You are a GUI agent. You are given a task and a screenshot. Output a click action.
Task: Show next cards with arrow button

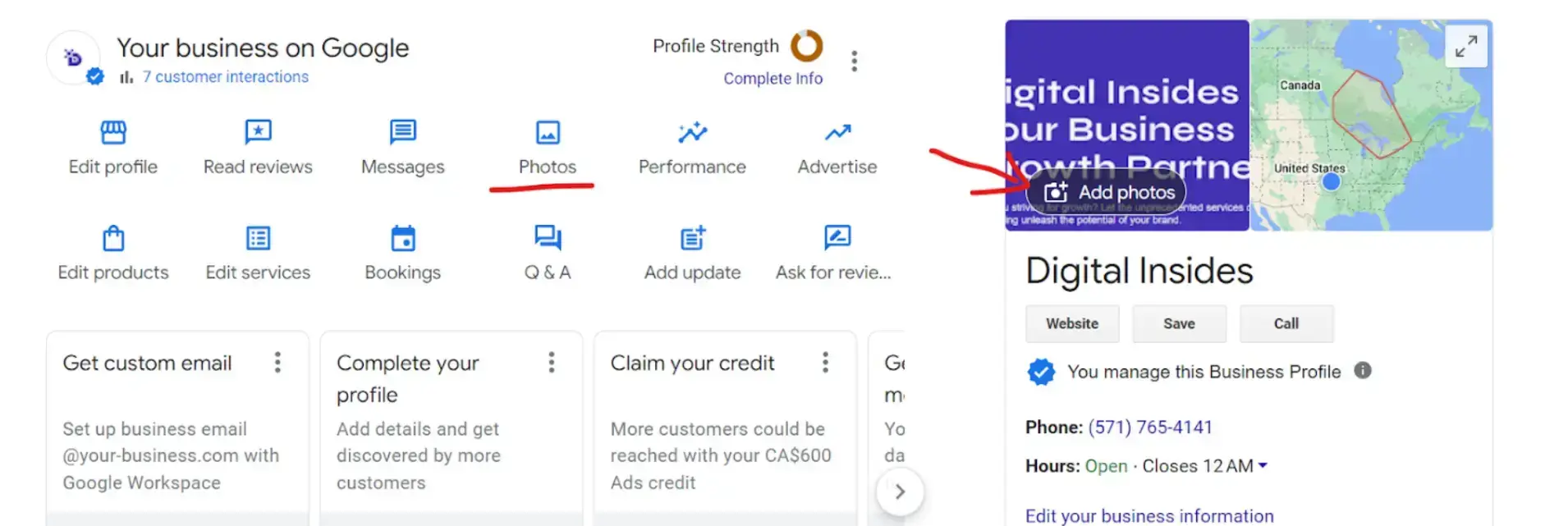pos(900,492)
